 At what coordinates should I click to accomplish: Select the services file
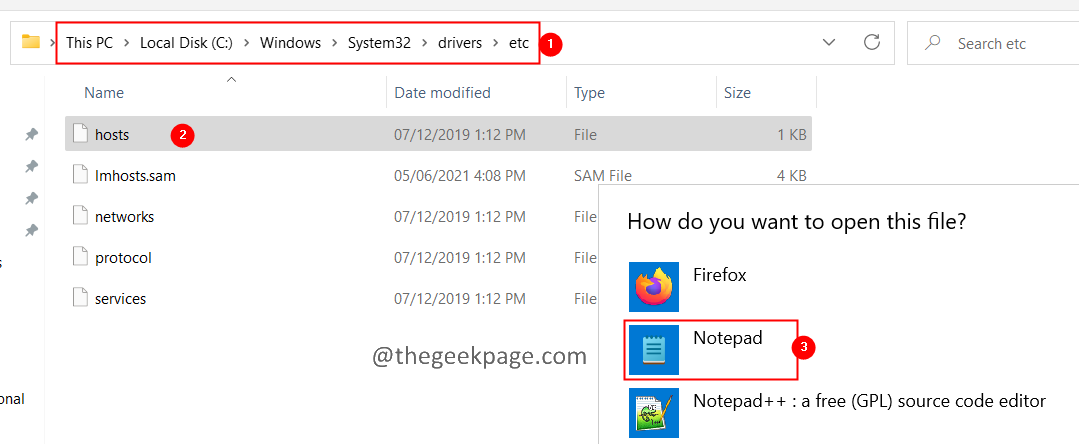(x=120, y=299)
